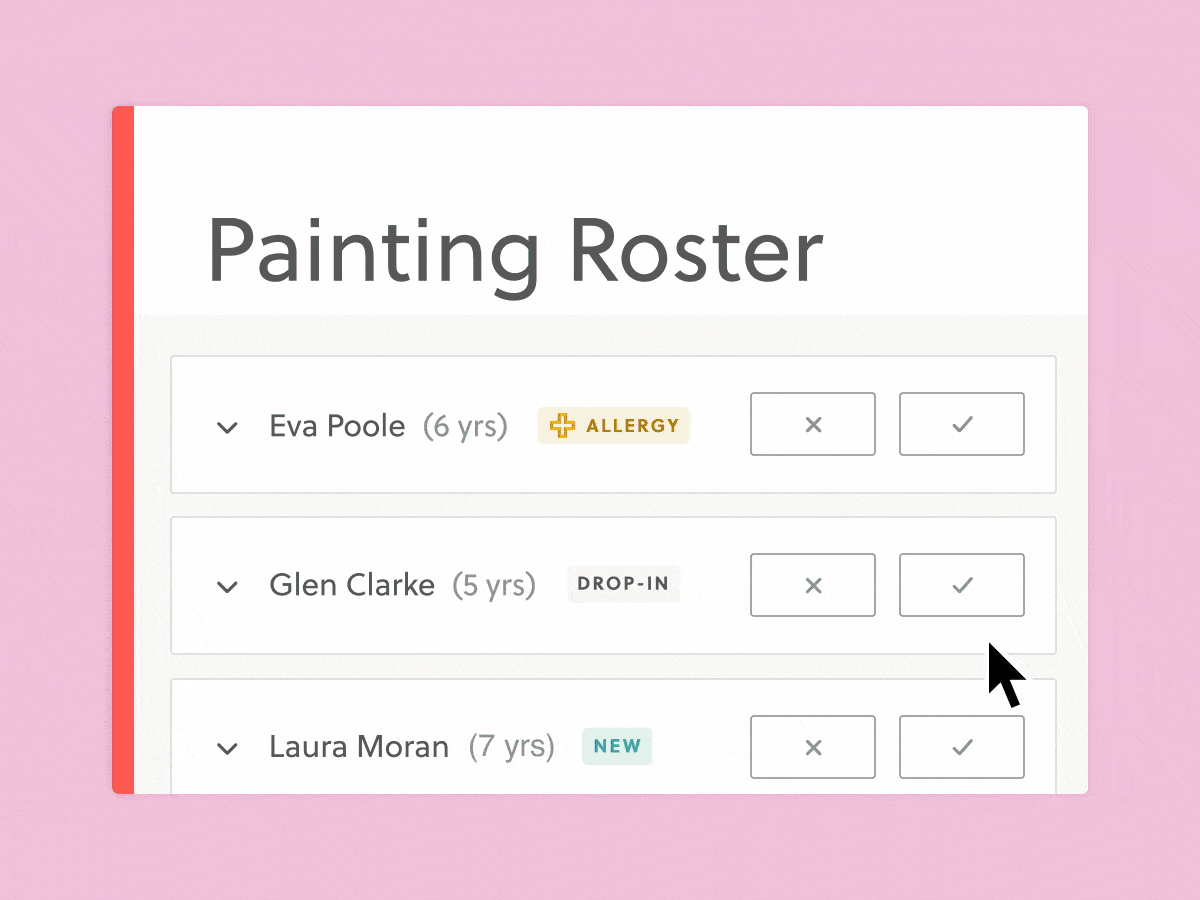1200x900 pixels.
Task: Mark Glen Clarke as absent
Action: coord(813,585)
